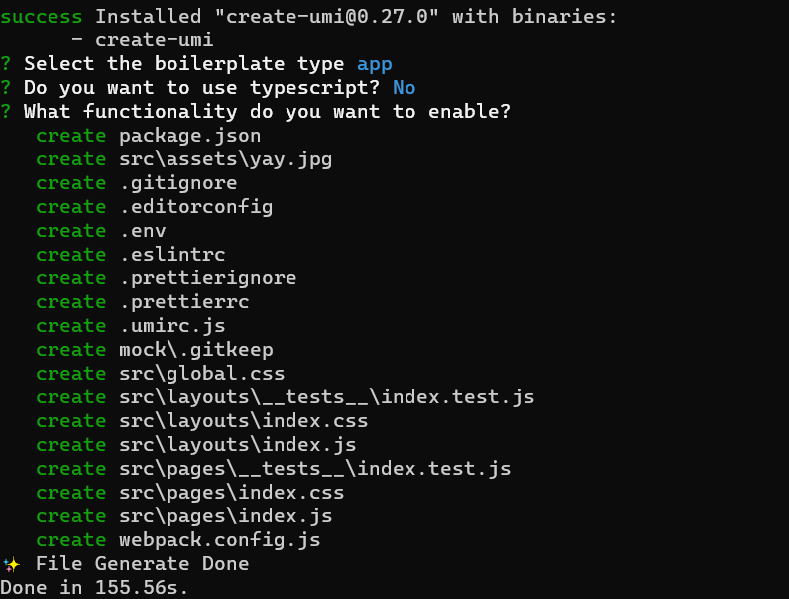Click the .gitignore file name
The width and height of the screenshot is (789, 599).
[179, 183]
